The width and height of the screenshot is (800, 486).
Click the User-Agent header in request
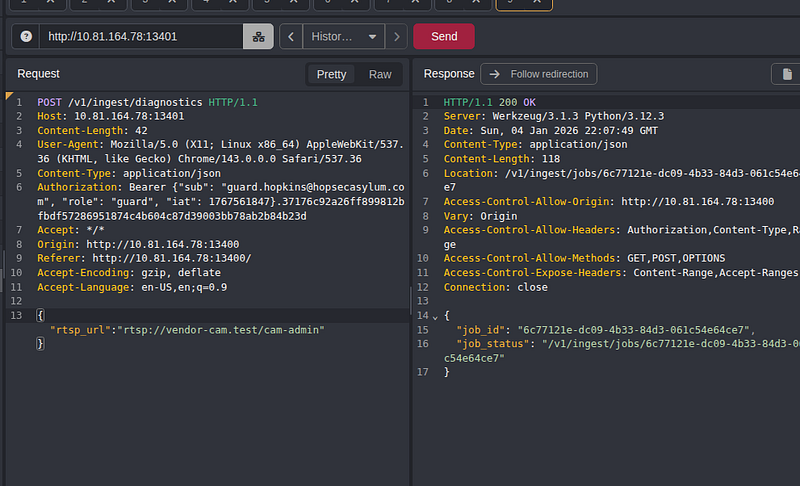click(x=220, y=151)
